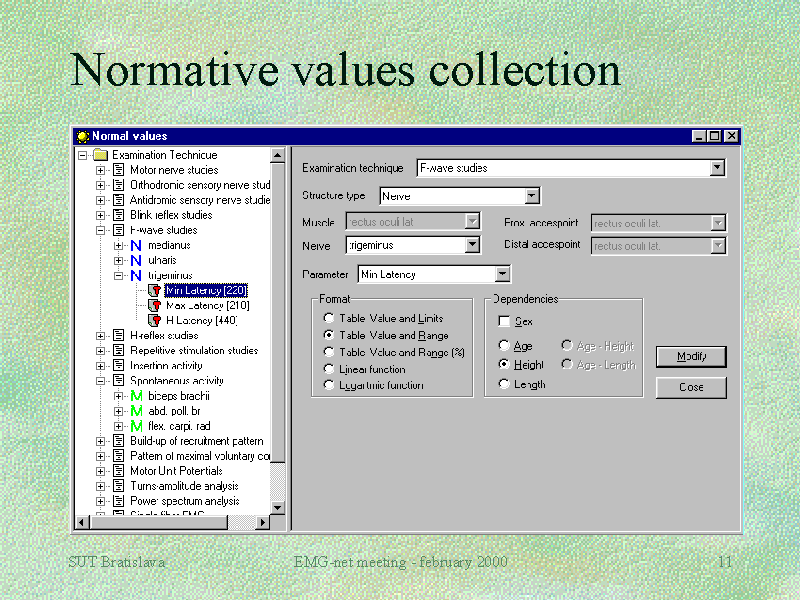800x600 pixels.
Task: Click the Min Latency parameter icon
Action: click(x=156, y=290)
